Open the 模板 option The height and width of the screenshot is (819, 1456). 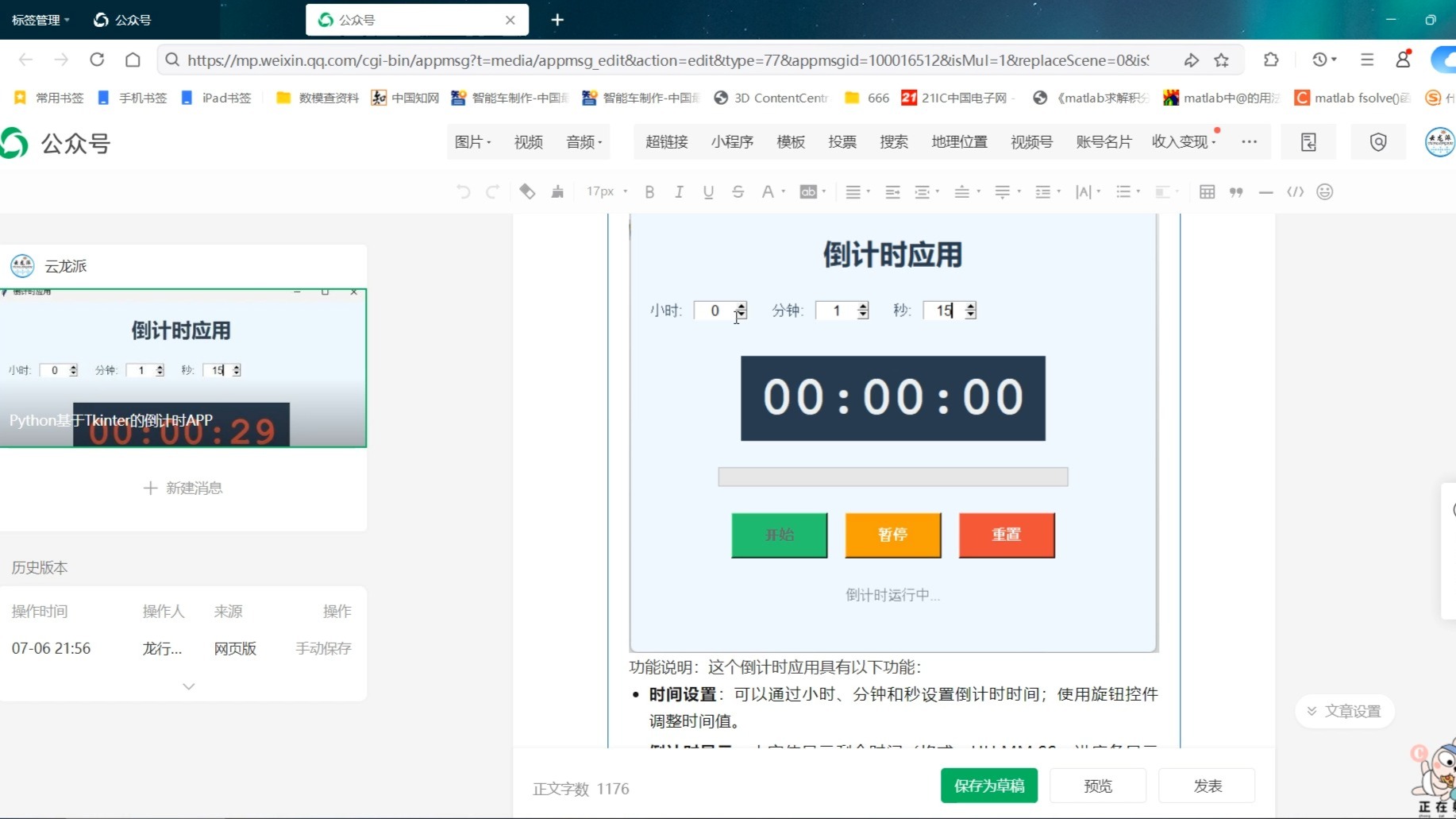[x=791, y=141]
